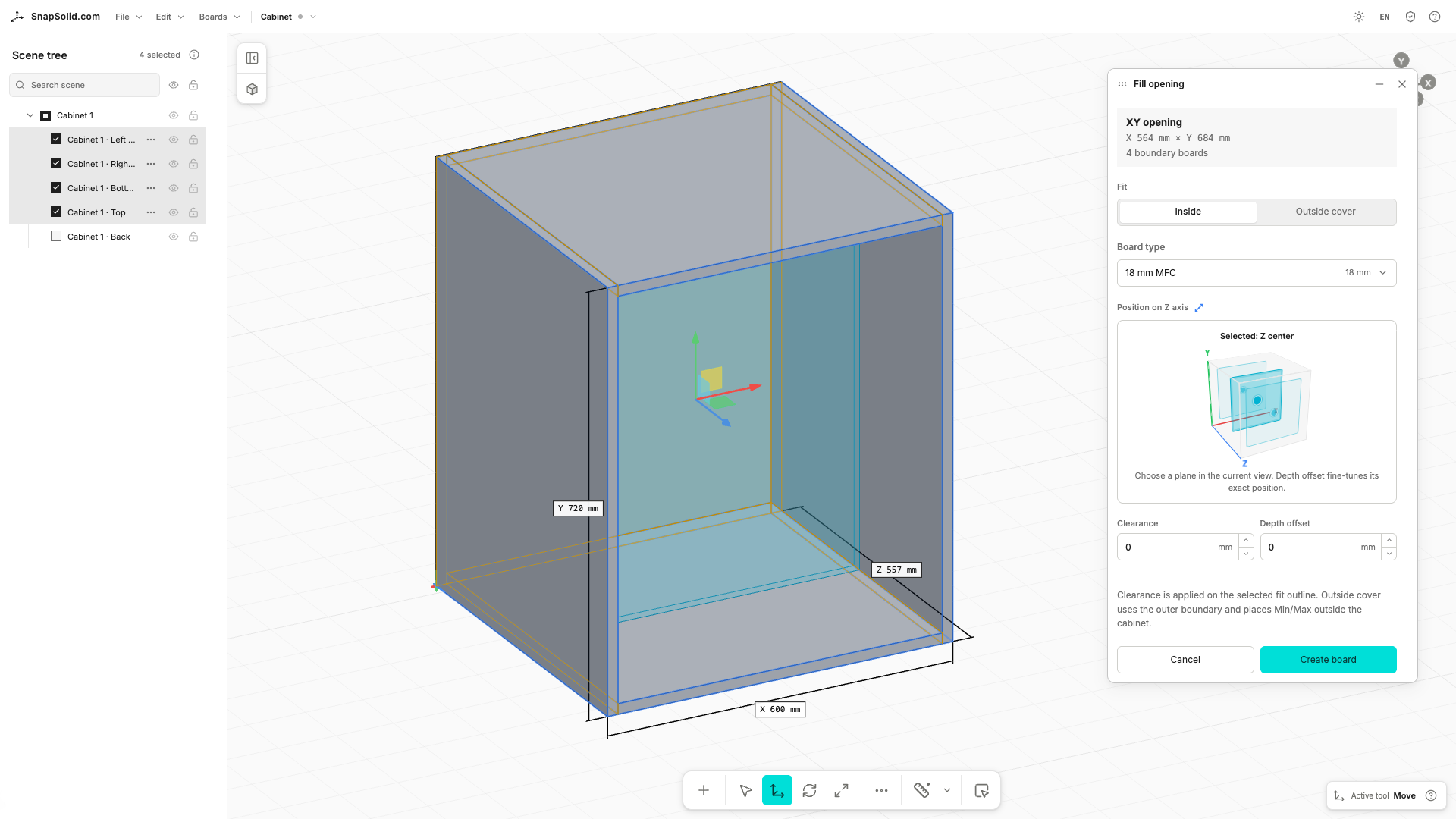Select the pointer Select tool

pos(745,790)
